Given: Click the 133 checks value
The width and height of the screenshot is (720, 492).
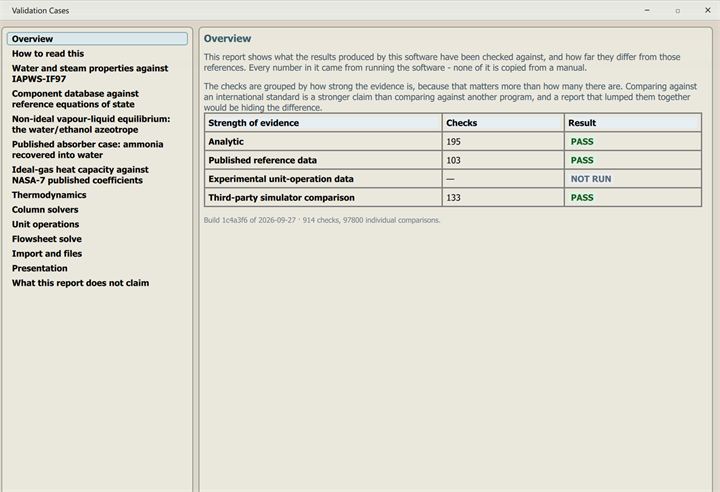Looking at the screenshot, I should pos(453,198).
